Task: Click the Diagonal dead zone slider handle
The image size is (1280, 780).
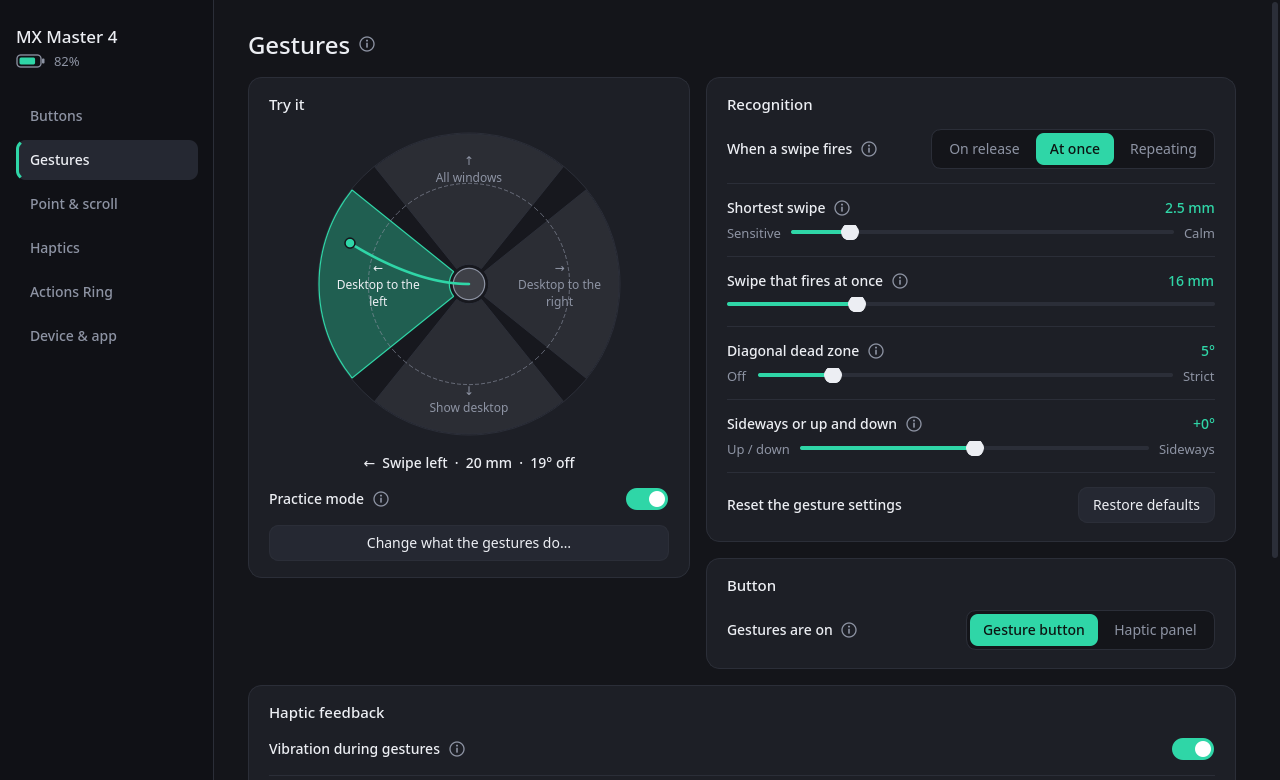Action: point(833,375)
